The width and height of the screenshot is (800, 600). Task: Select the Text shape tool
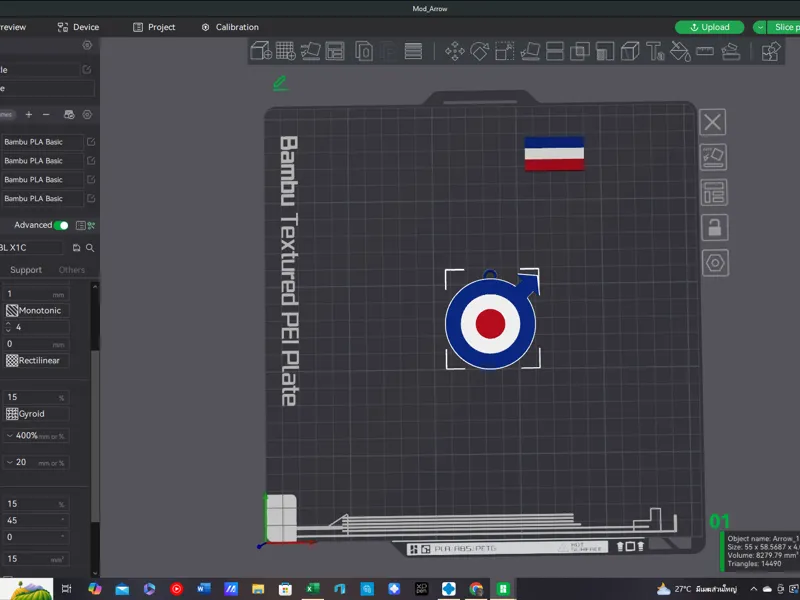(x=655, y=52)
